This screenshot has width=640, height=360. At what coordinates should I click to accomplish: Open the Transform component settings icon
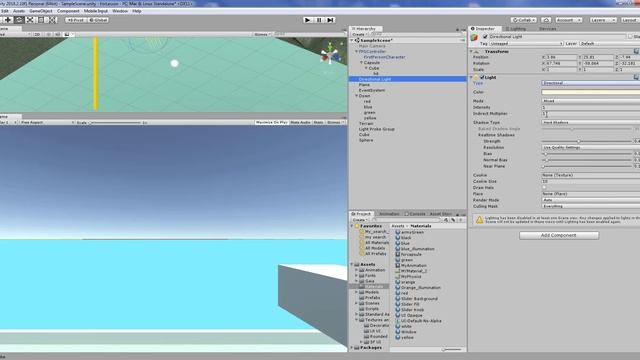pyautogui.click(x=636, y=51)
